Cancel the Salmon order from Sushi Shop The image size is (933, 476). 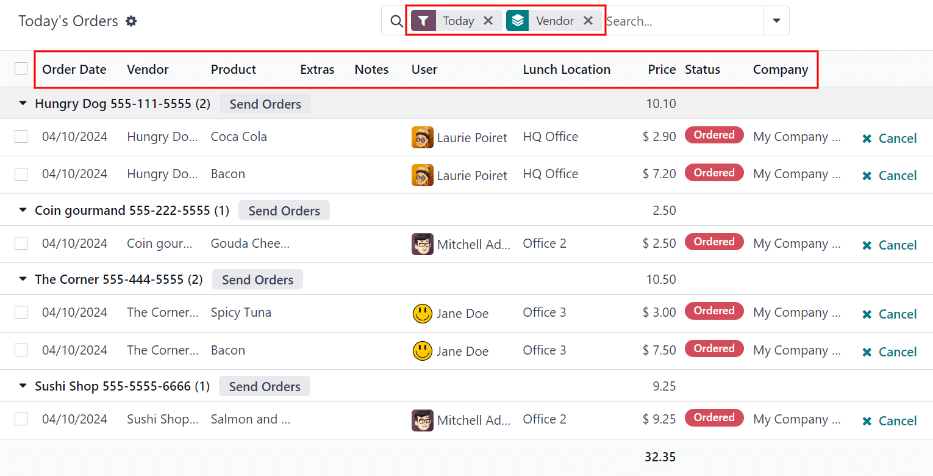(x=889, y=421)
